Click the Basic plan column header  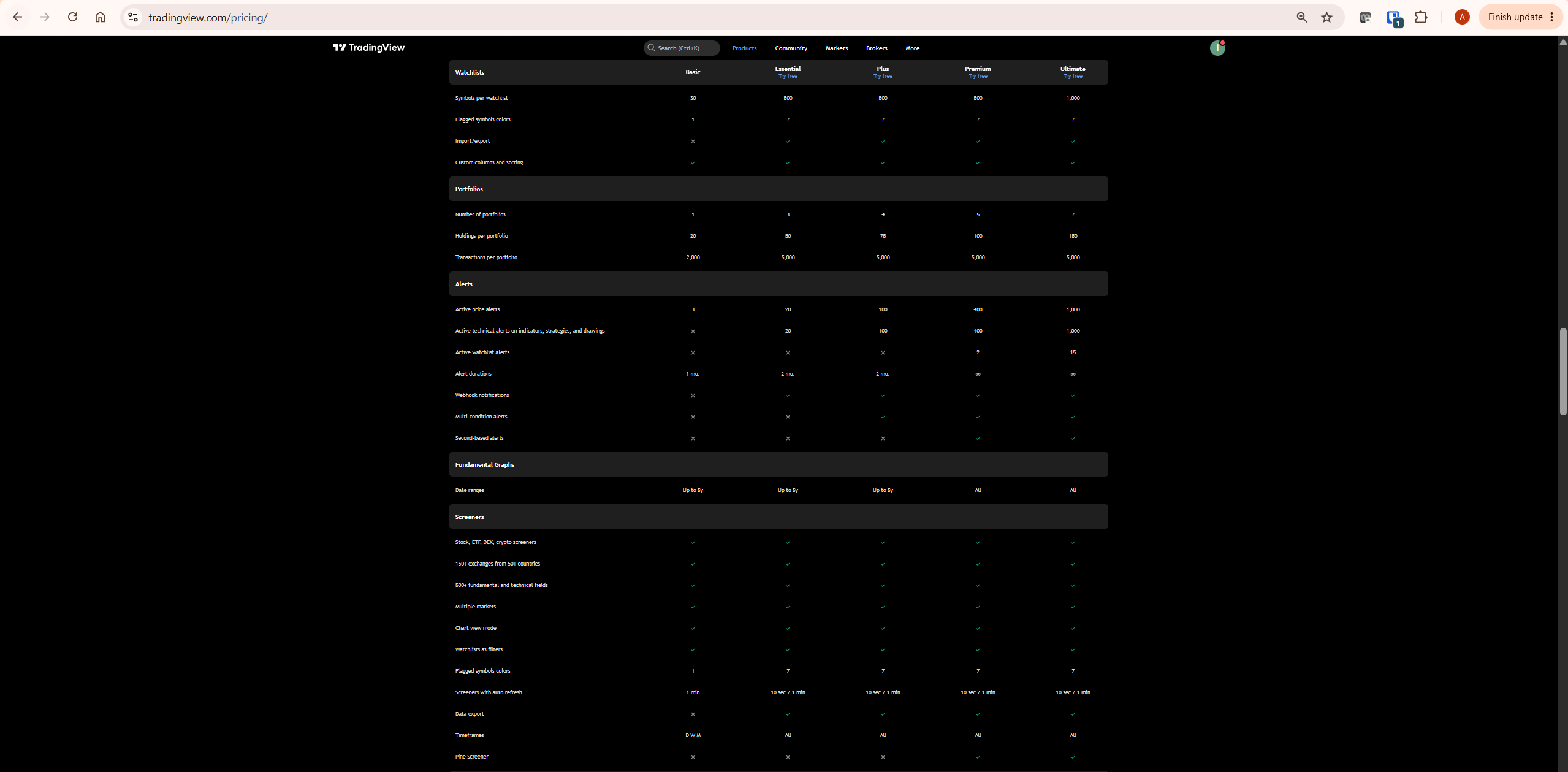pos(693,72)
